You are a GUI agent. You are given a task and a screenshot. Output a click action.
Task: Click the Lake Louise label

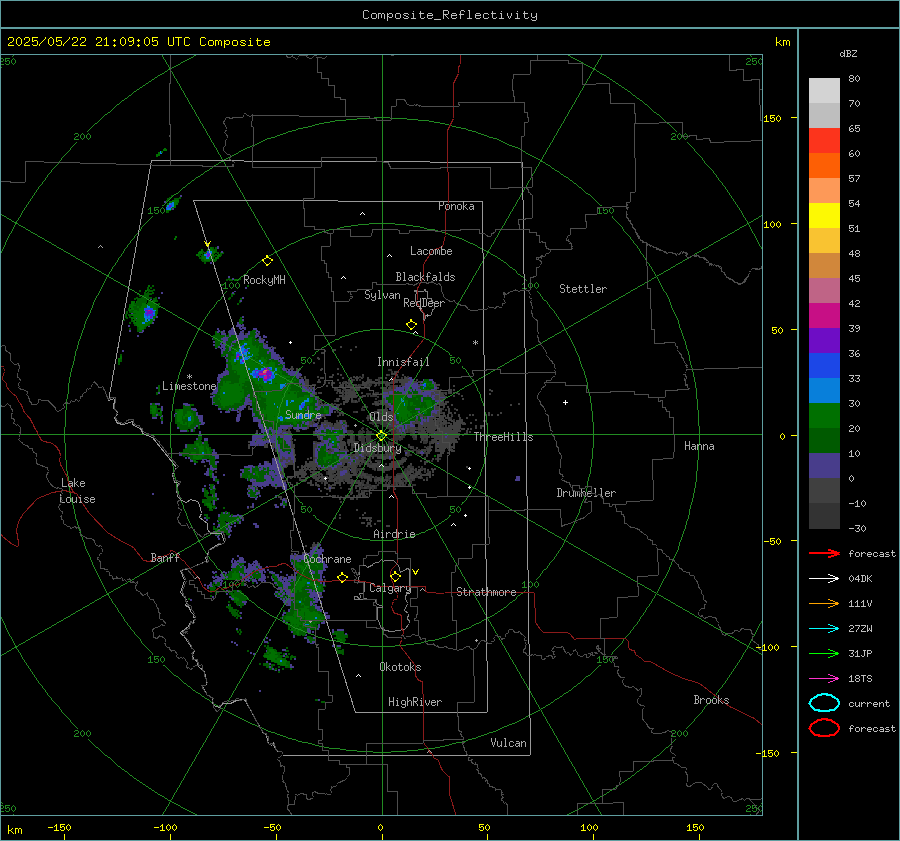point(78,491)
